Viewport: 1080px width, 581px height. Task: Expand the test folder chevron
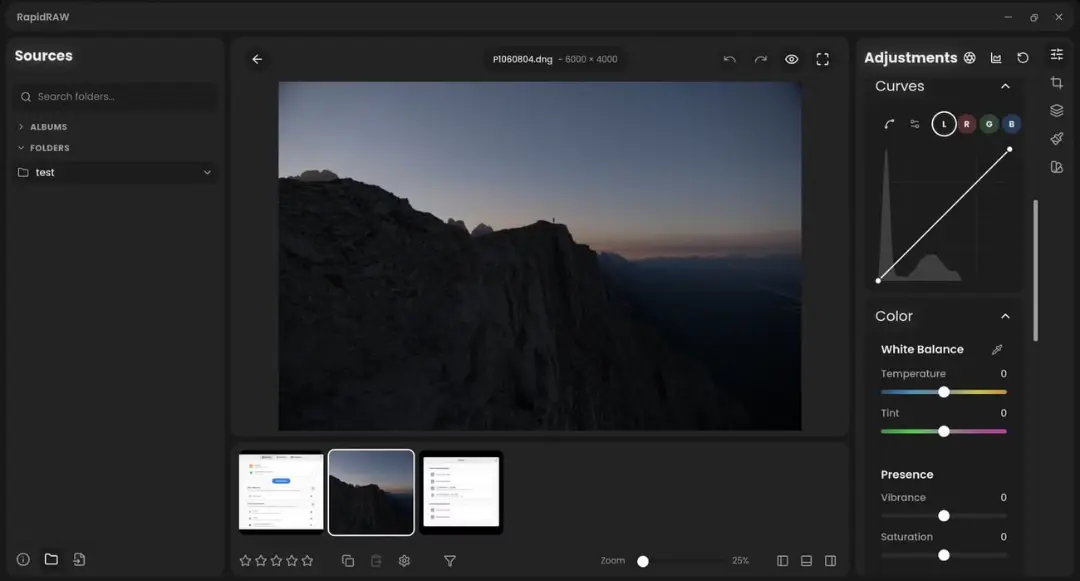pyautogui.click(x=207, y=172)
